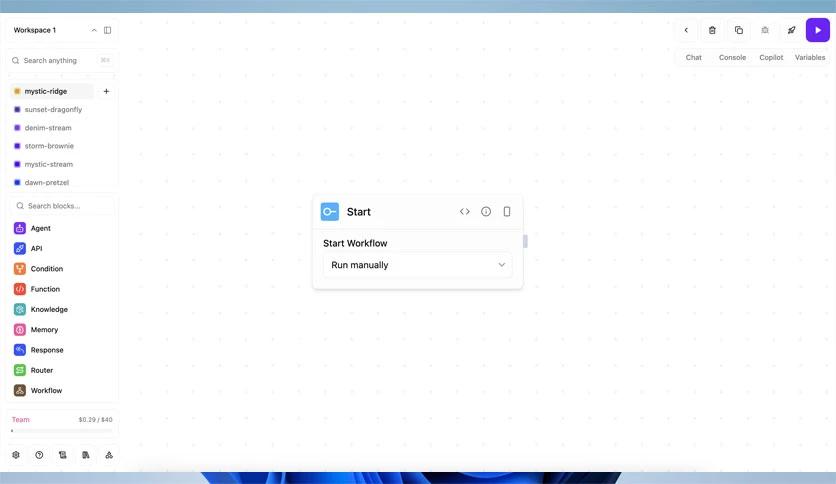Click the Start block title text
Viewport: 836px width, 484px height.
point(358,212)
